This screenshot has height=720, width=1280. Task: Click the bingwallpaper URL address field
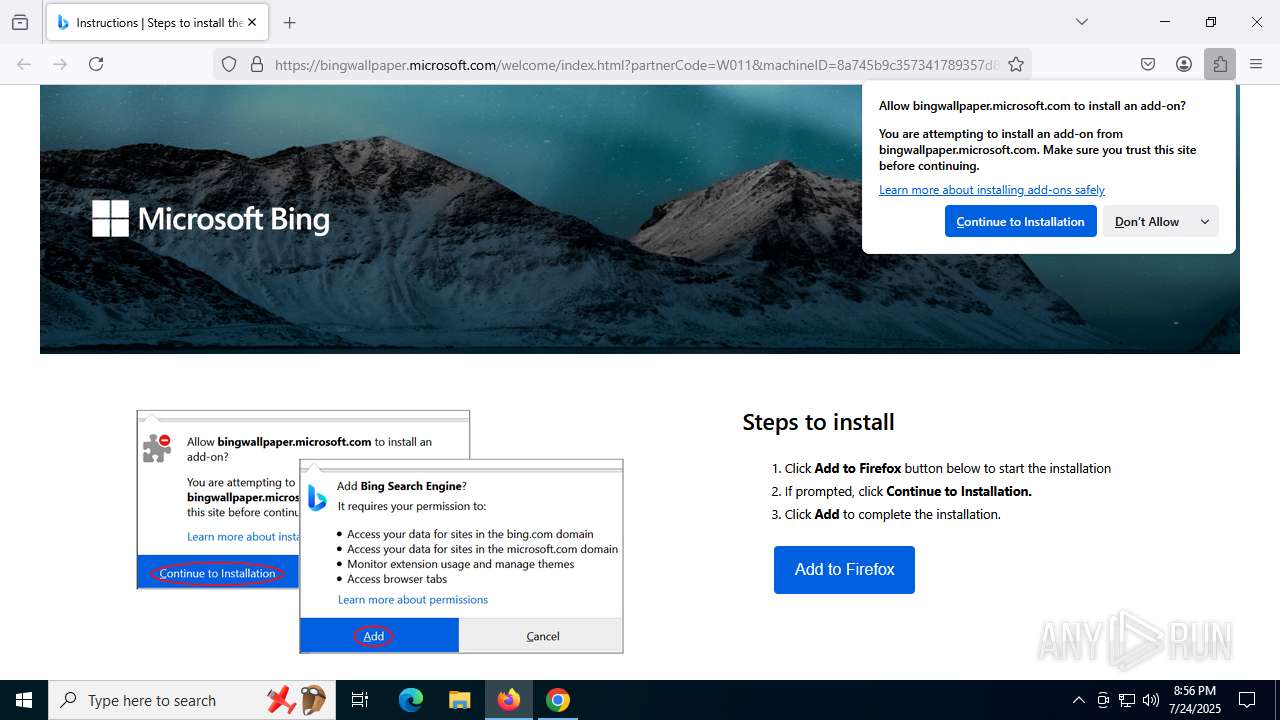point(635,64)
